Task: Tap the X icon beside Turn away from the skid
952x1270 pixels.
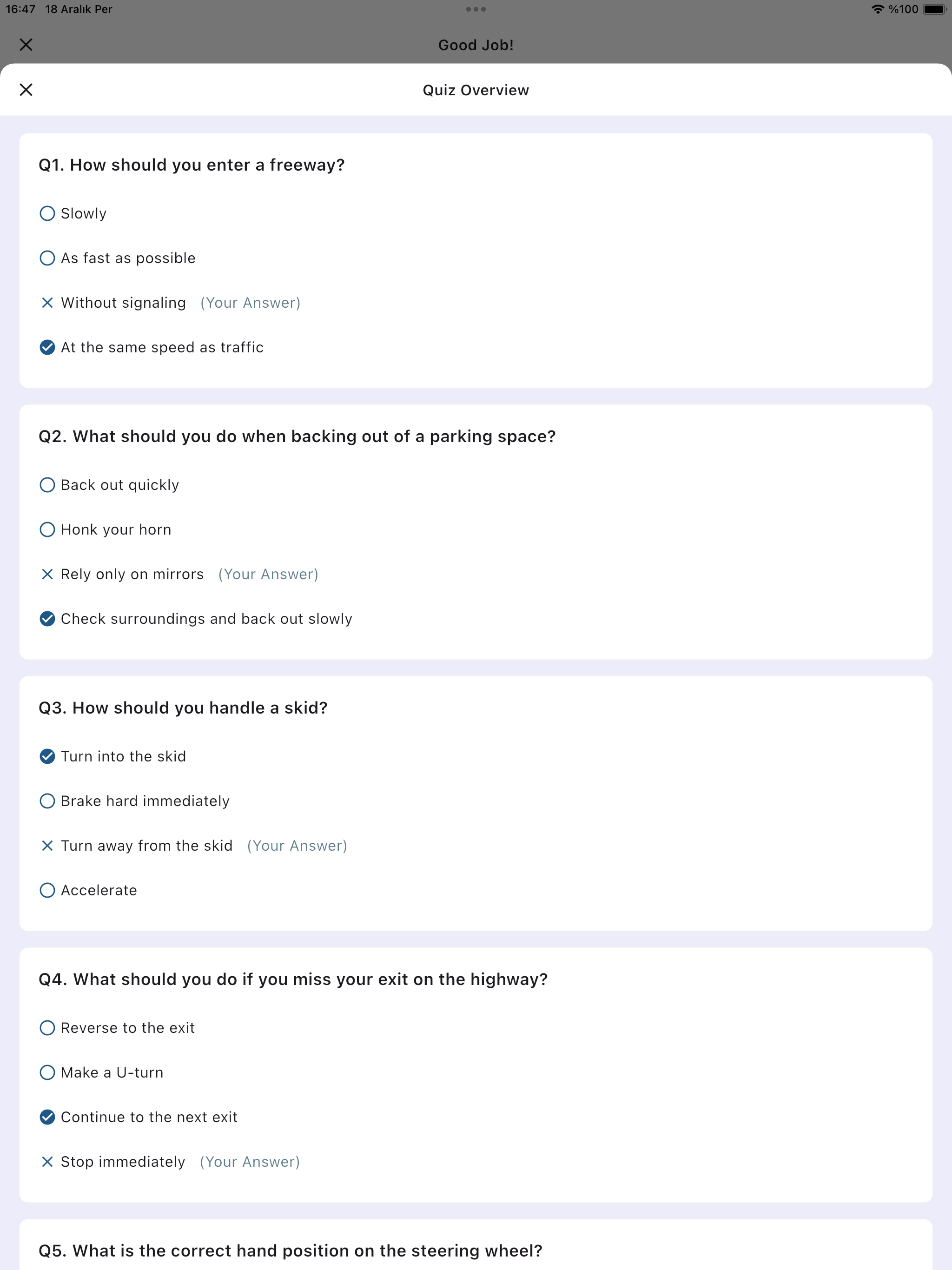Action: [x=47, y=846]
